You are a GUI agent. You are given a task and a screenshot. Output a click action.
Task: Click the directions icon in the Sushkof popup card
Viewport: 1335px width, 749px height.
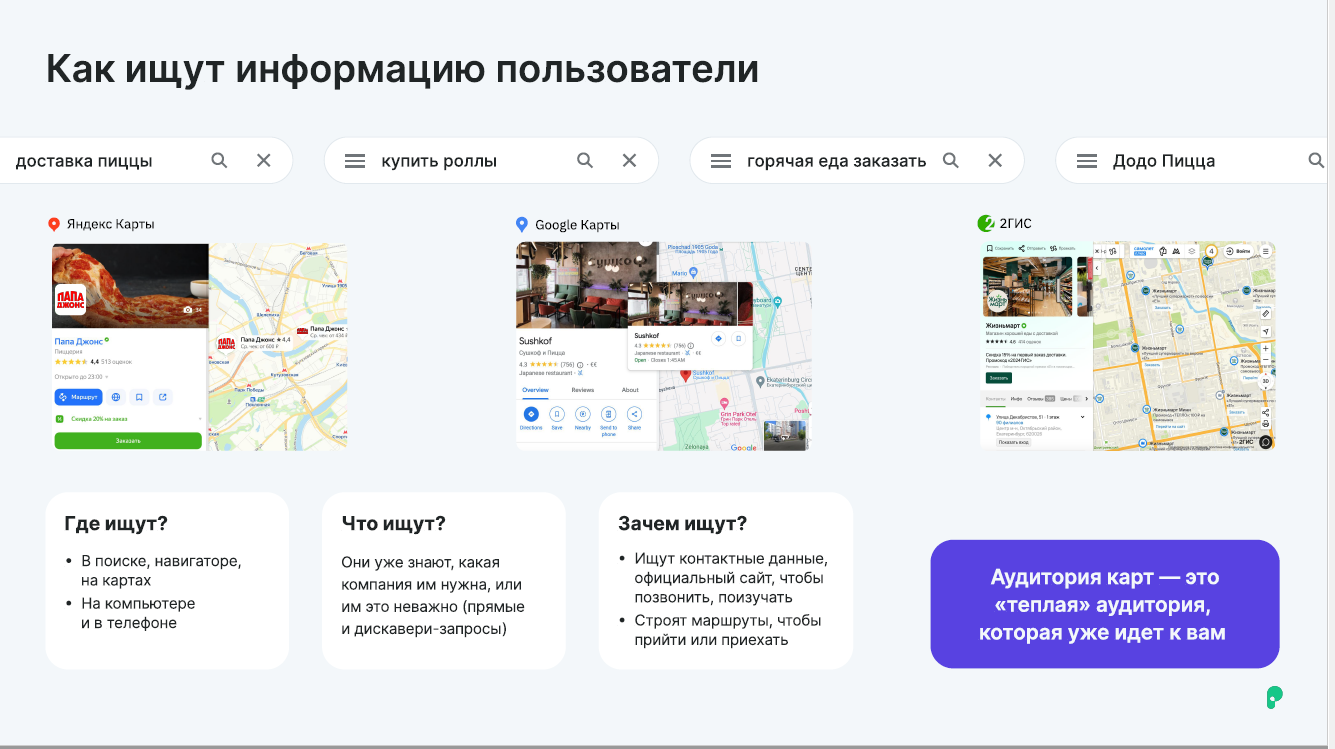(x=718, y=338)
